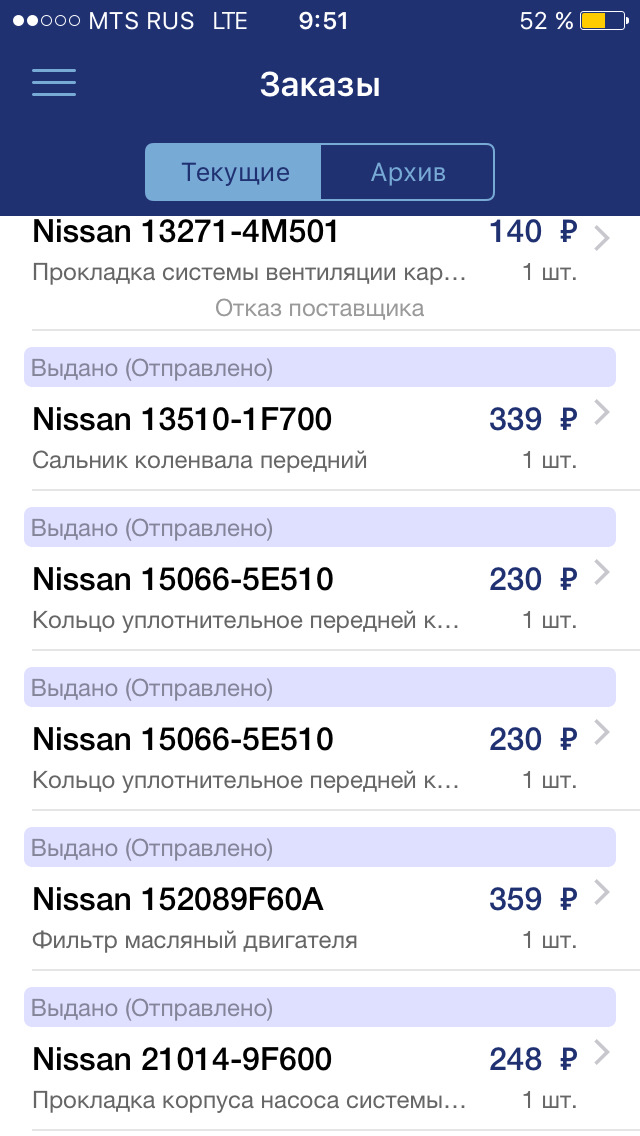Tap the Заказы screen title

tap(320, 85)
